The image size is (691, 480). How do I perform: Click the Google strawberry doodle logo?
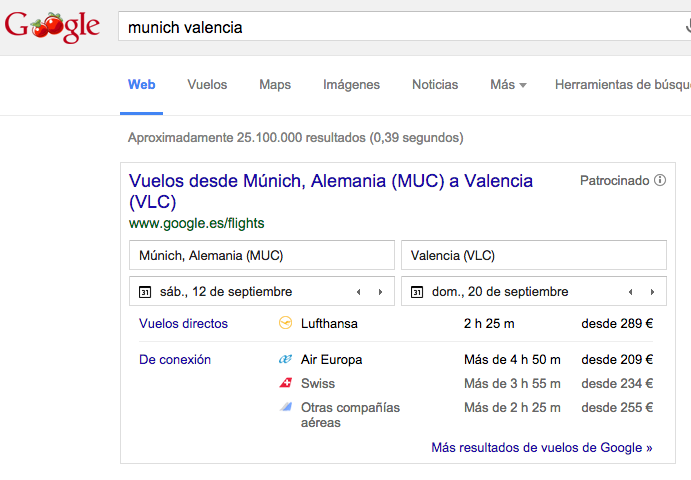[52, 27]
